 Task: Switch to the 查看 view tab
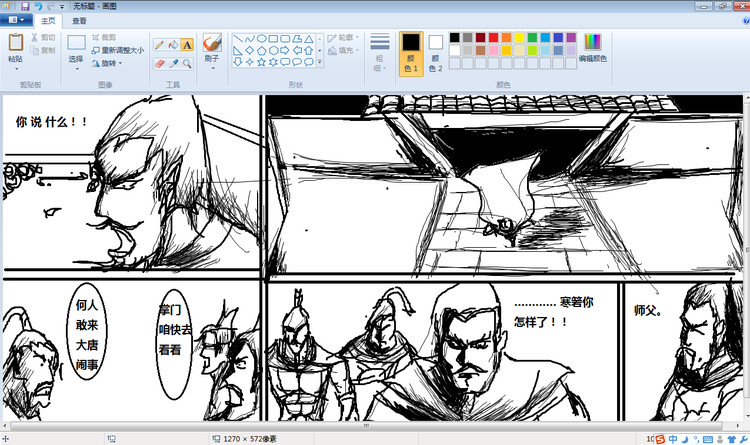click(79, 20)
